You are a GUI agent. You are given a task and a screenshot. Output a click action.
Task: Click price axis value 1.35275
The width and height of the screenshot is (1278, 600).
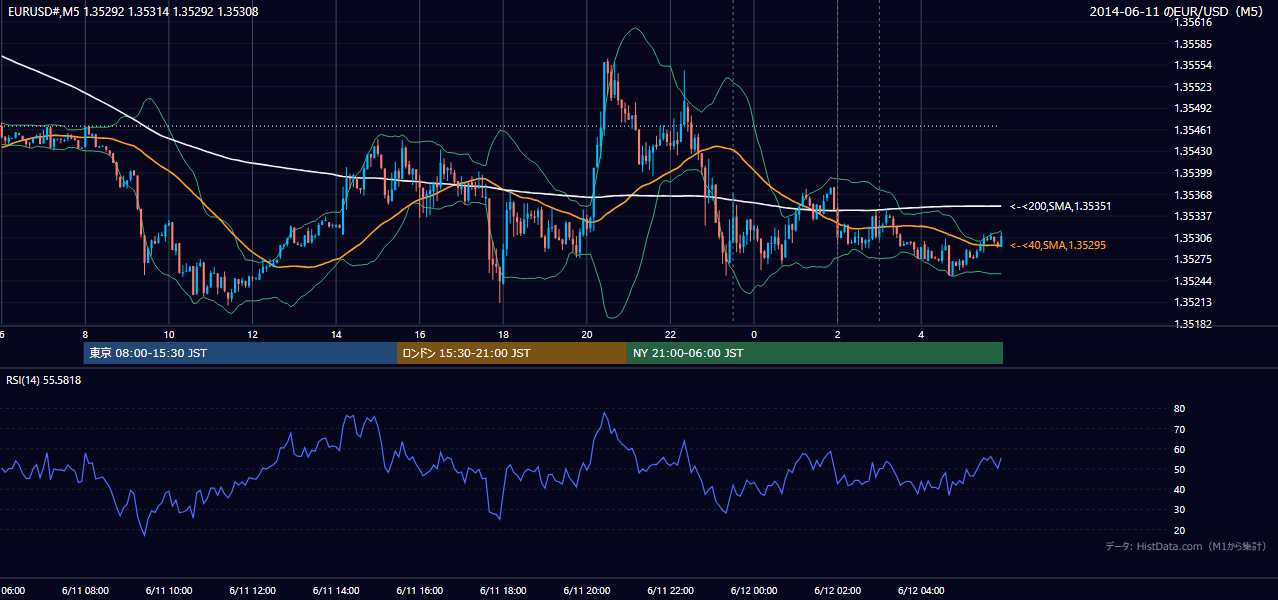pyautogui.click(x=1194, y=260)
